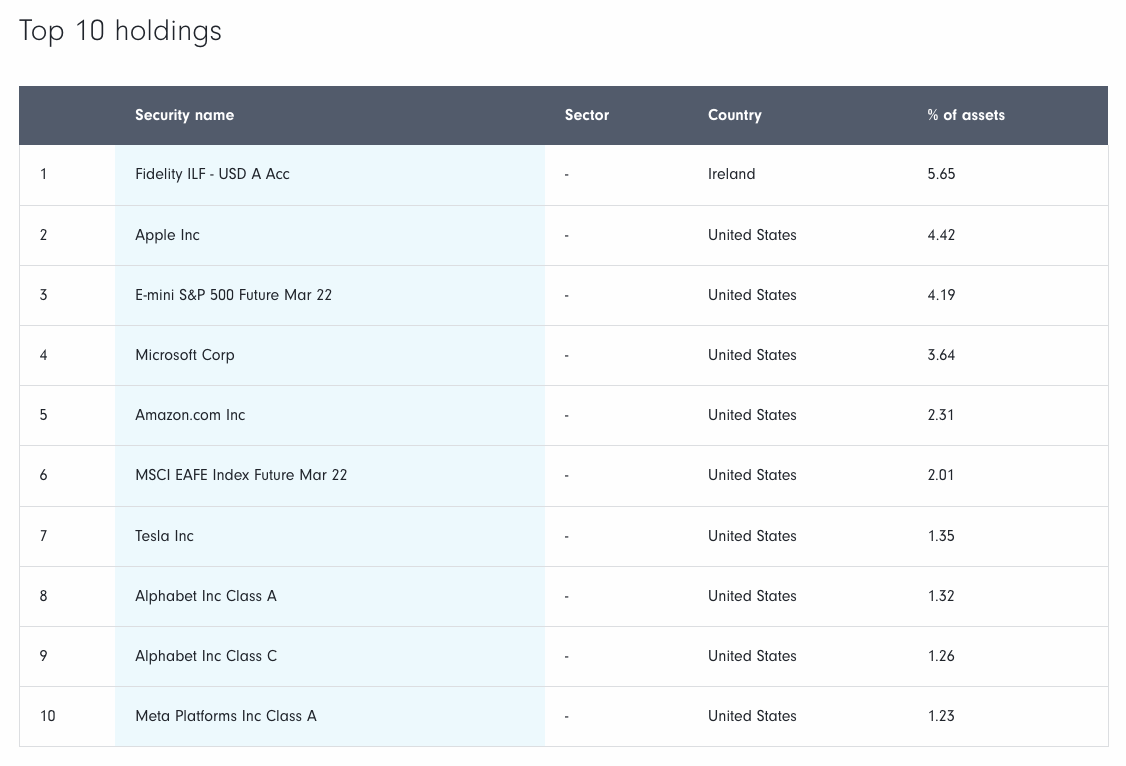Sort by the Country column header
This screenshot has height=766, width=1126.
(x=734, y=115)
